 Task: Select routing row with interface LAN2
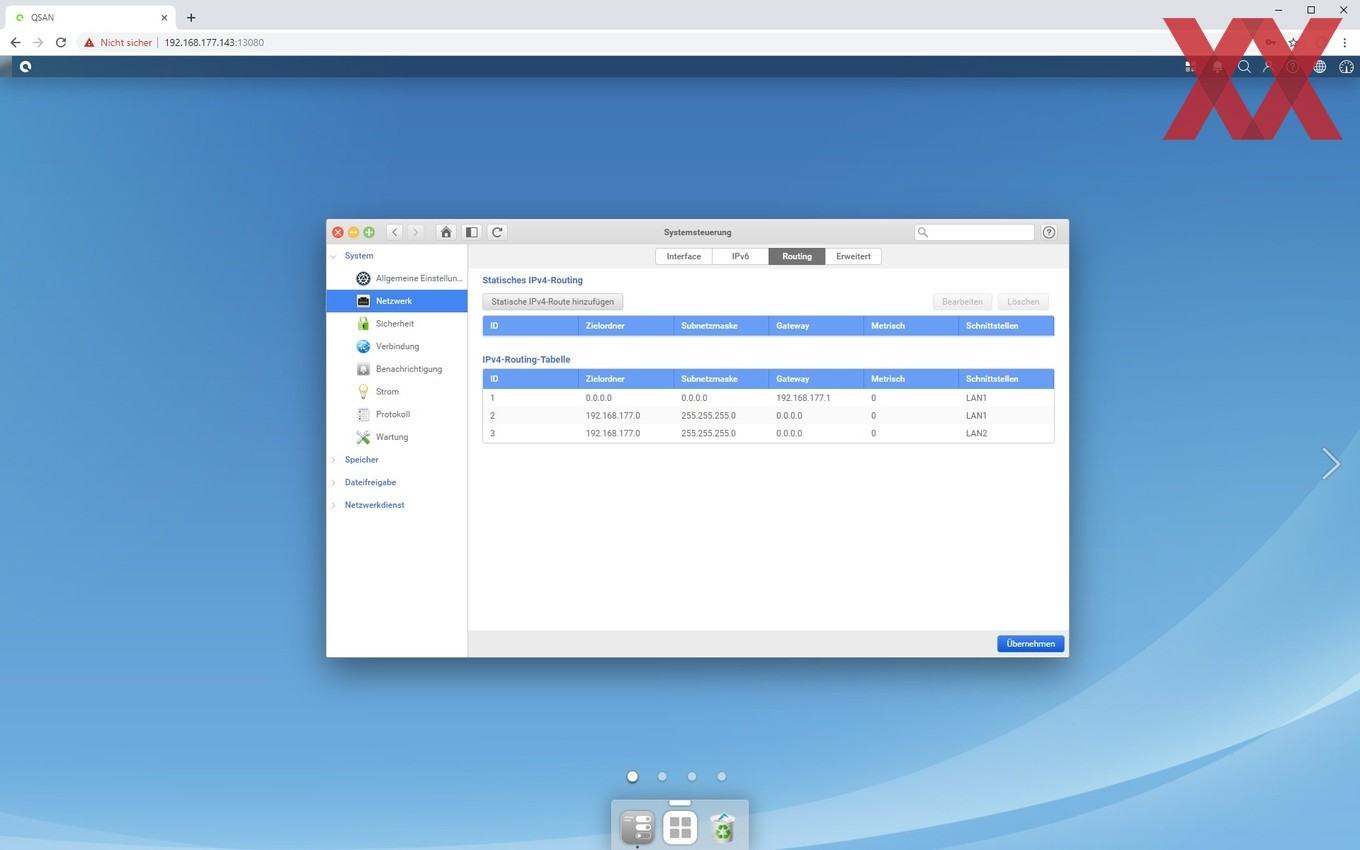click(768, 434)
